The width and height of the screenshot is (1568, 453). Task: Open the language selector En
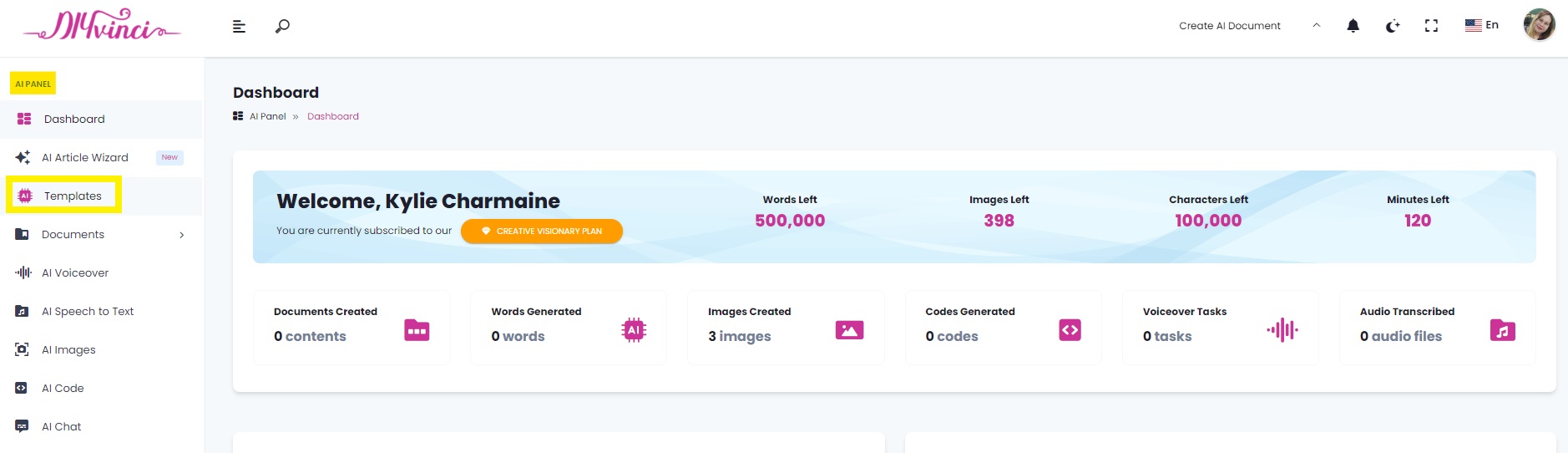(1482, 25)
